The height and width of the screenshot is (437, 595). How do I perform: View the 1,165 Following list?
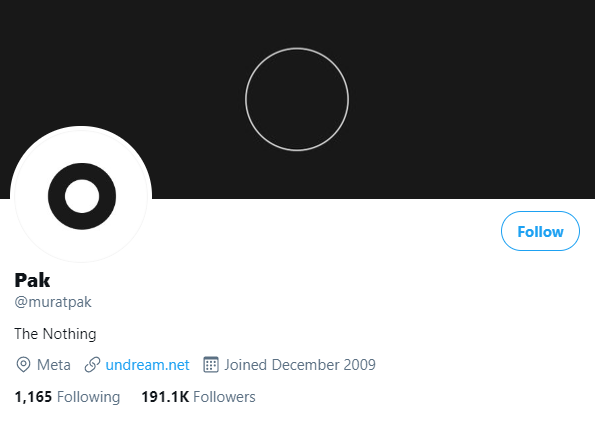click(67, 397)
